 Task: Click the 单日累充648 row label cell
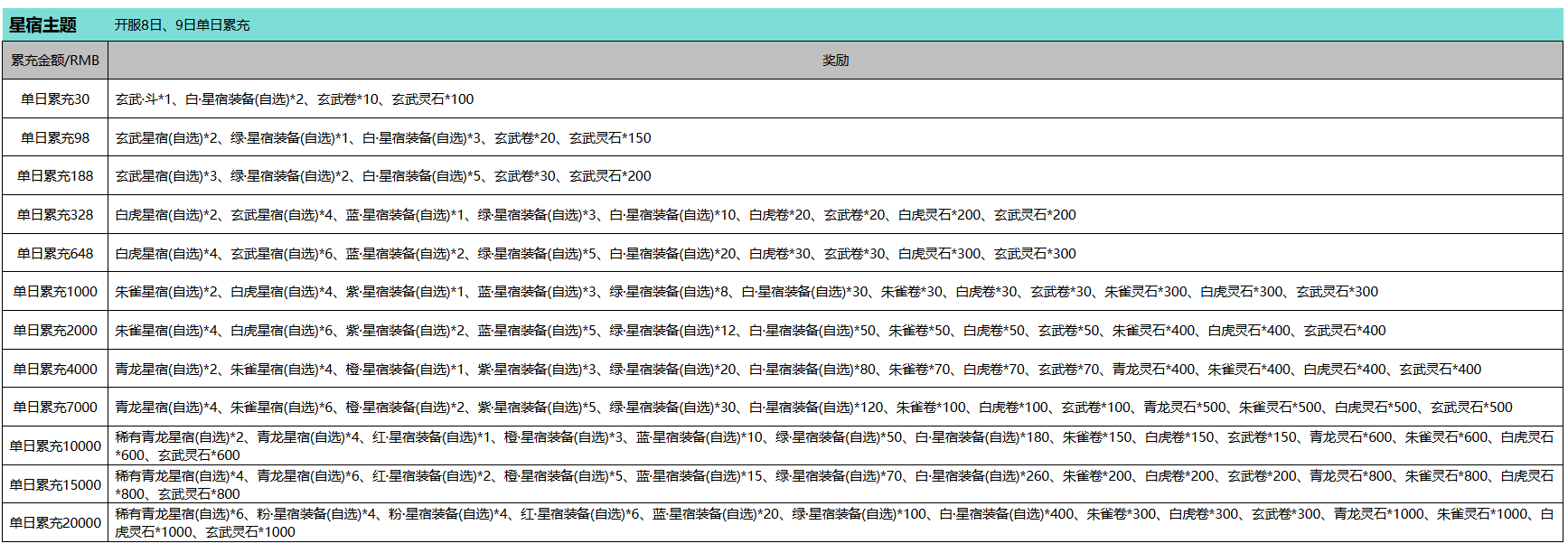[55, 254]
